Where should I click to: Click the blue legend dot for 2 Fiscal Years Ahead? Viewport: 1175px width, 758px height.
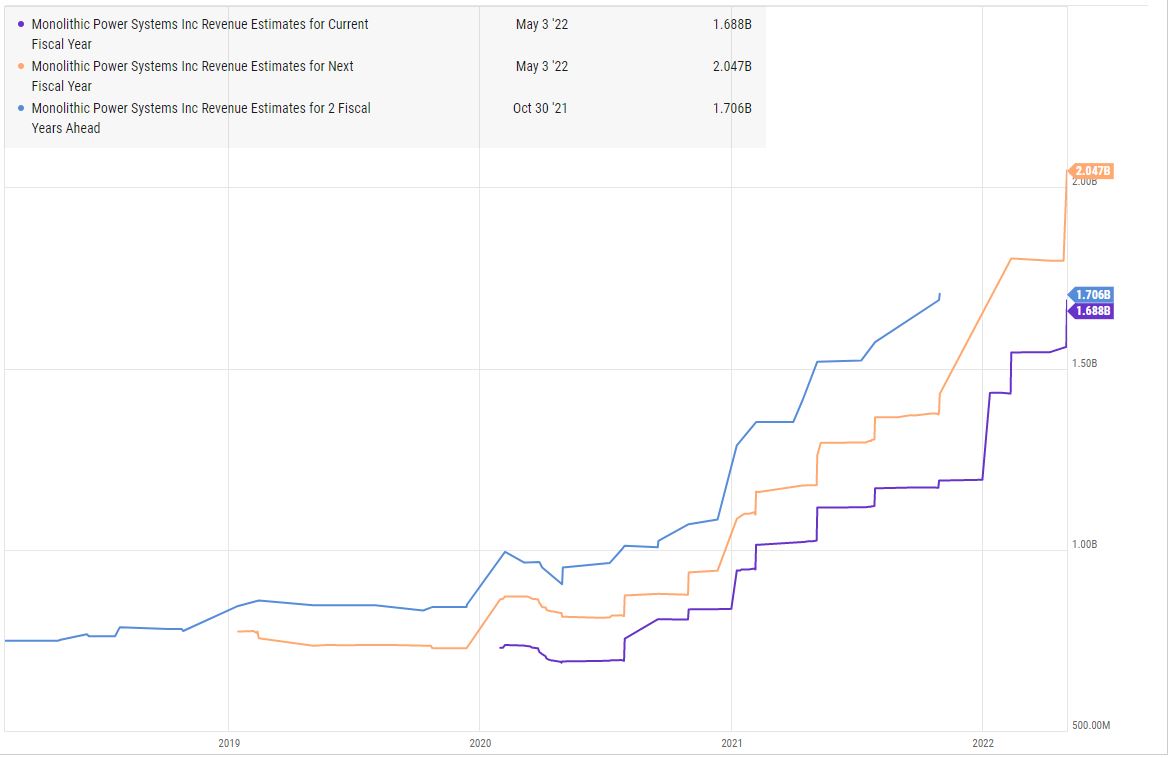click(21, 108)
